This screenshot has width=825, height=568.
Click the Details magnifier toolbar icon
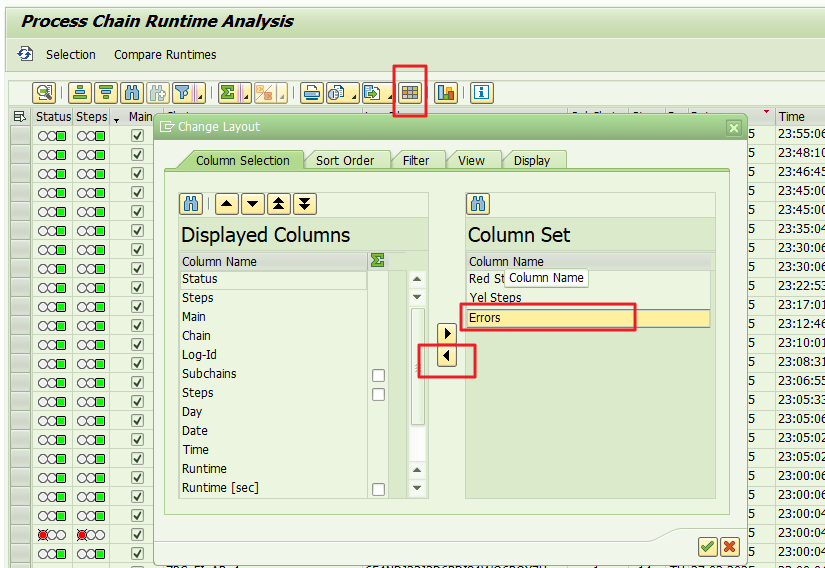coord(44,93)
